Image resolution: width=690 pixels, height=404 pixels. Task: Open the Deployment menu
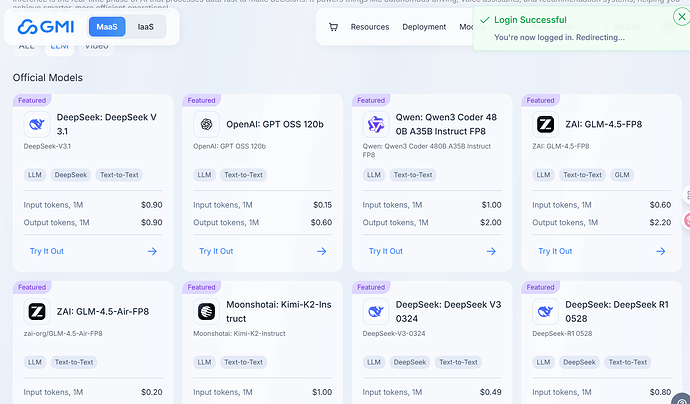coord(424,27)
